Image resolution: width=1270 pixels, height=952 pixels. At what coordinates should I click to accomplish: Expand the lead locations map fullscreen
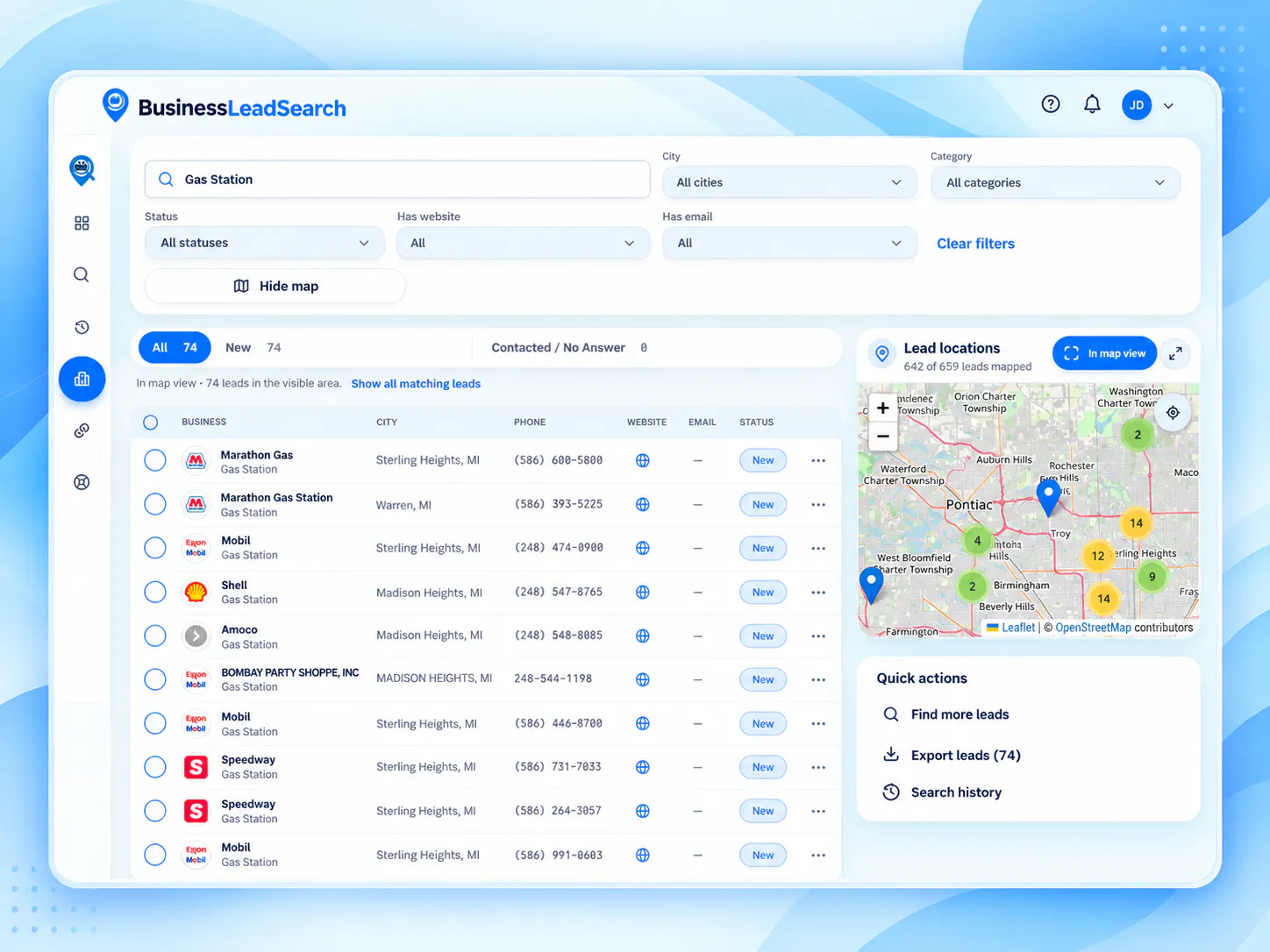[1175, 353]
